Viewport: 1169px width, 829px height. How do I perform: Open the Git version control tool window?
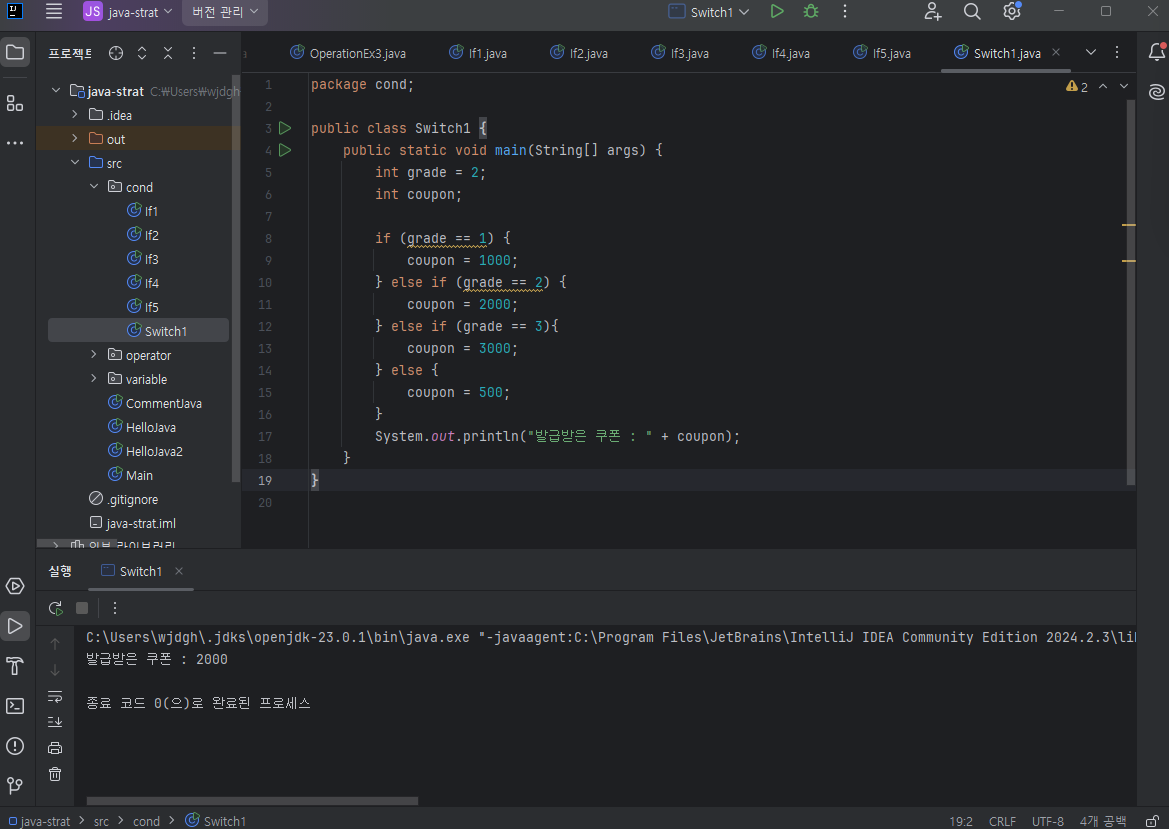(x=15, y=786)
